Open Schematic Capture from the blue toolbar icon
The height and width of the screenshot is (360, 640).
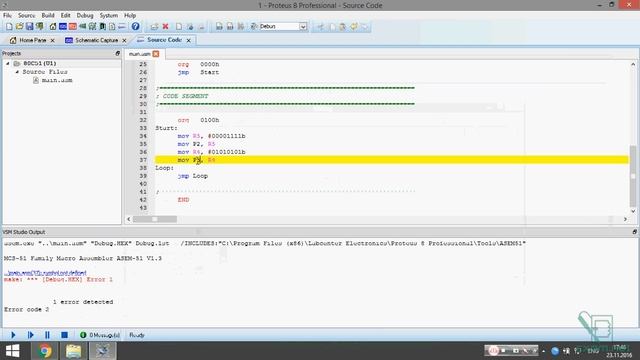pos(63,27)
